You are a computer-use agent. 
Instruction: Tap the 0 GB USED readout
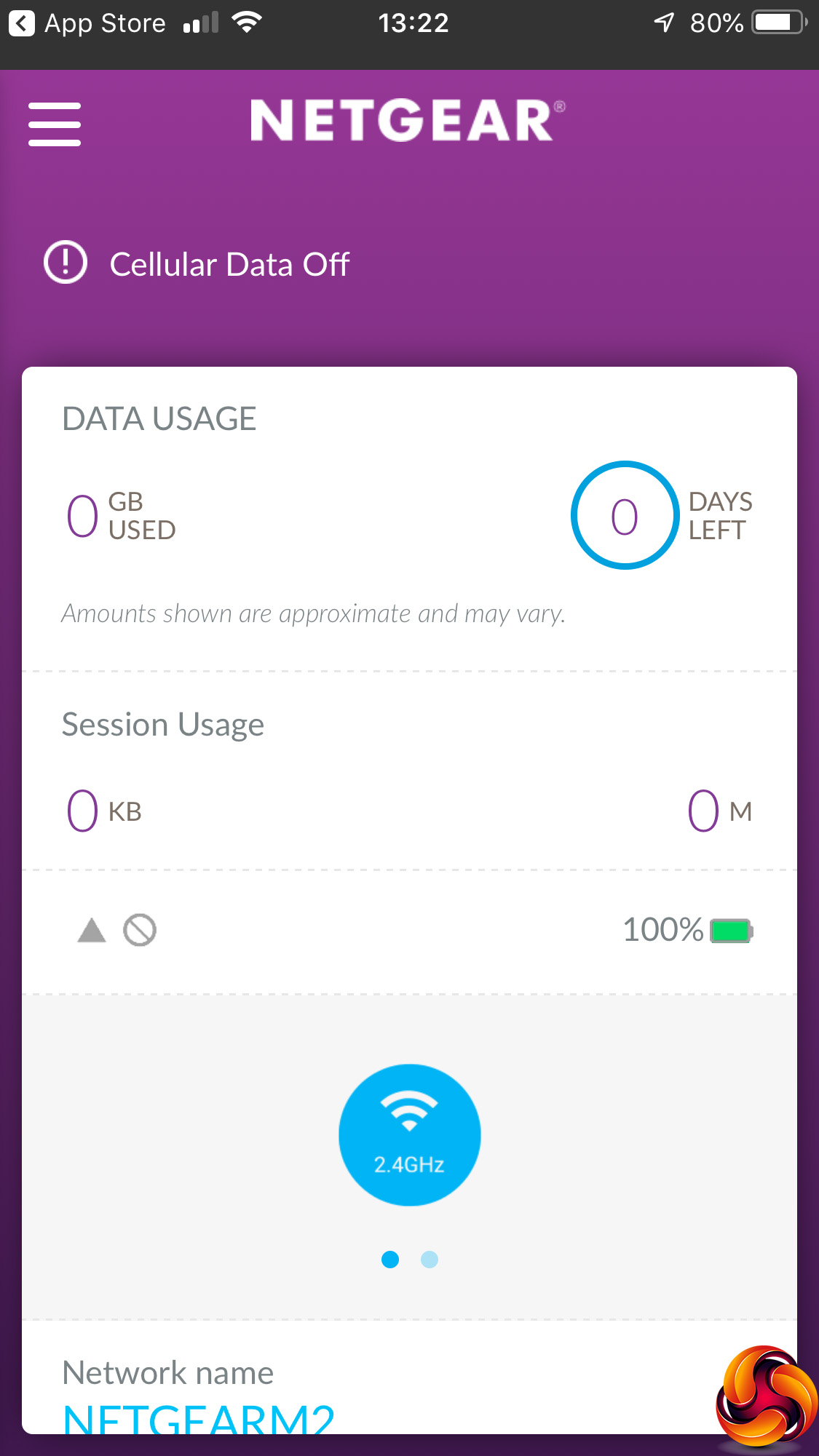coord(121,516)
